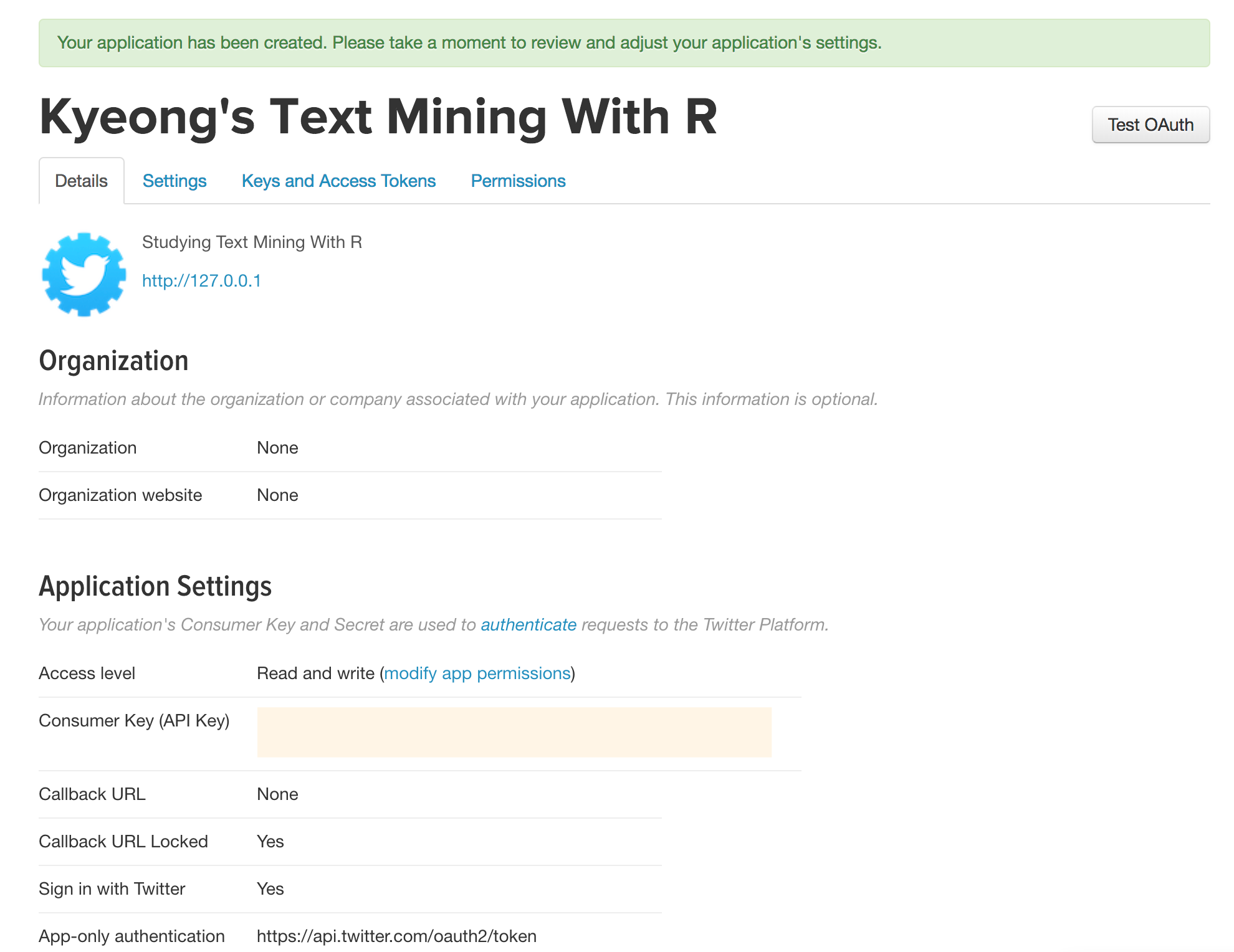Click the redacted Consumer Key field
Viewport: 1234px width, 952px height.
click(x=514, y=732)
